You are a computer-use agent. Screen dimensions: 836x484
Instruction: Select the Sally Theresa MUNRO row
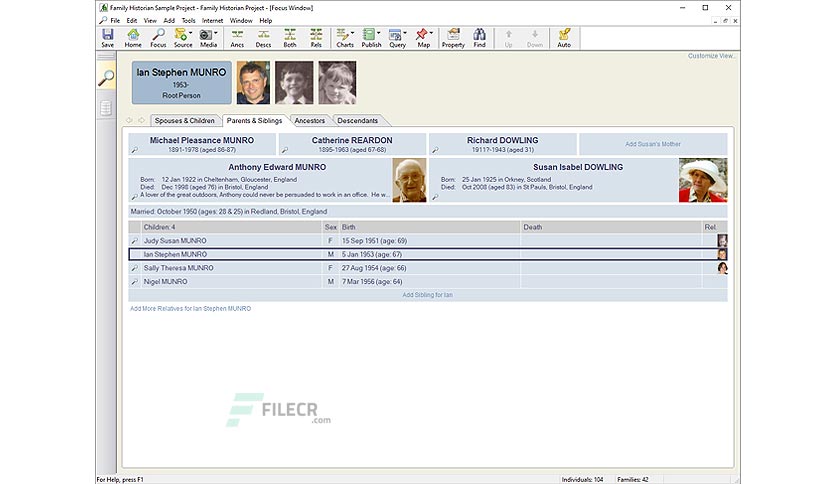coord(428,268)
